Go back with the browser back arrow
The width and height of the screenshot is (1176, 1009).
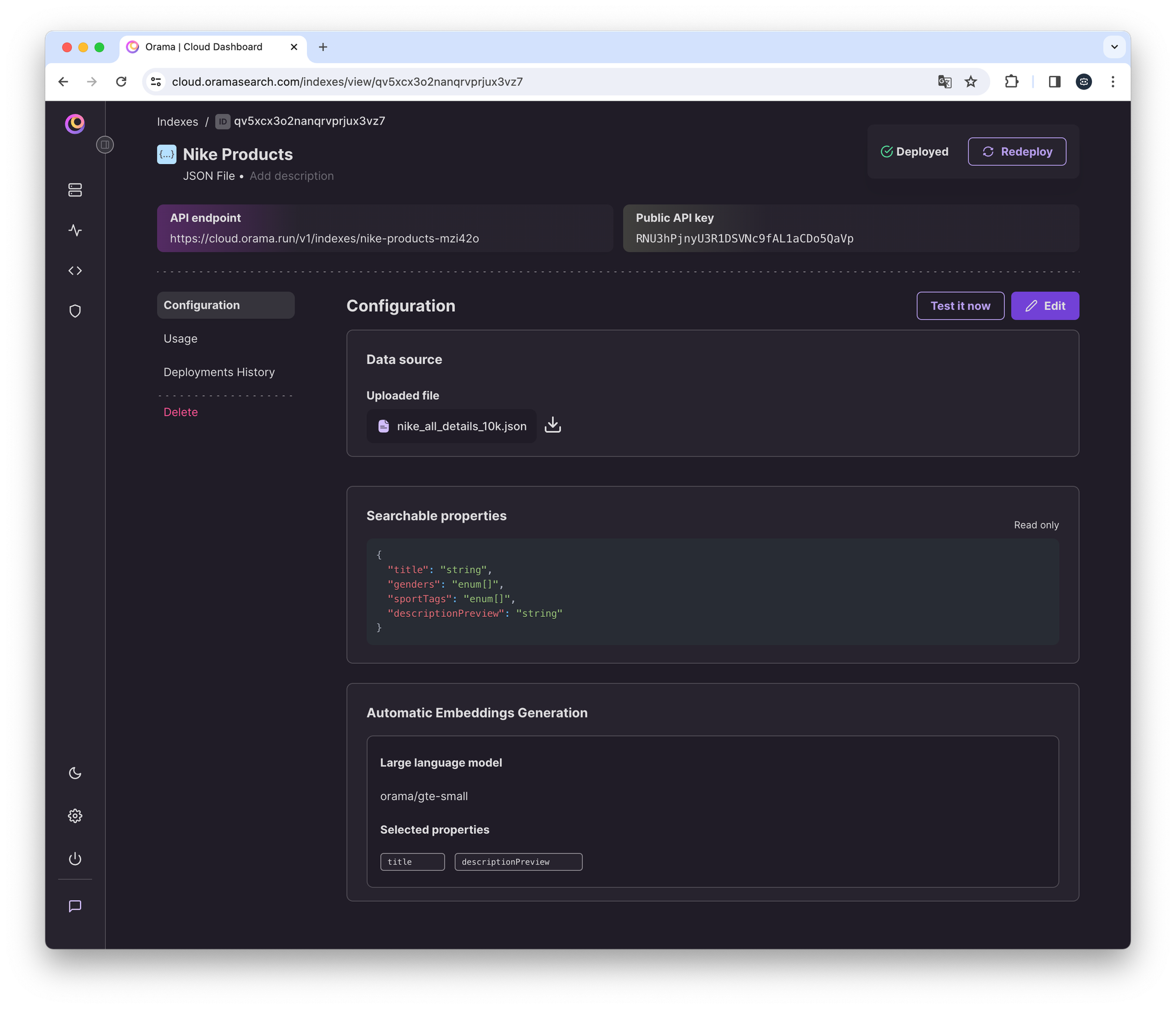click(x=64, y=82)
